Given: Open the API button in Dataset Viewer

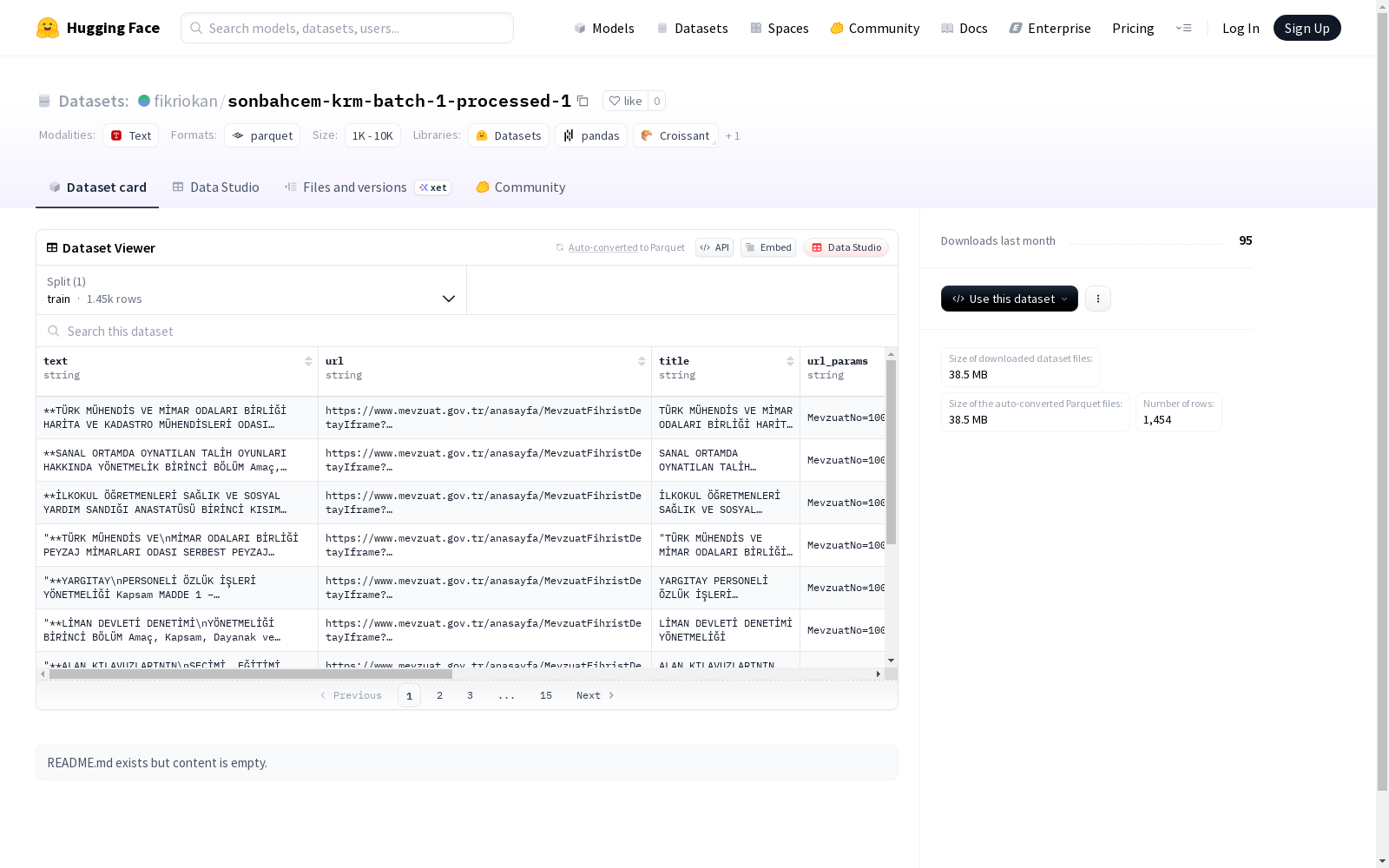Looking at the screenshot, I should coord(714,247).
